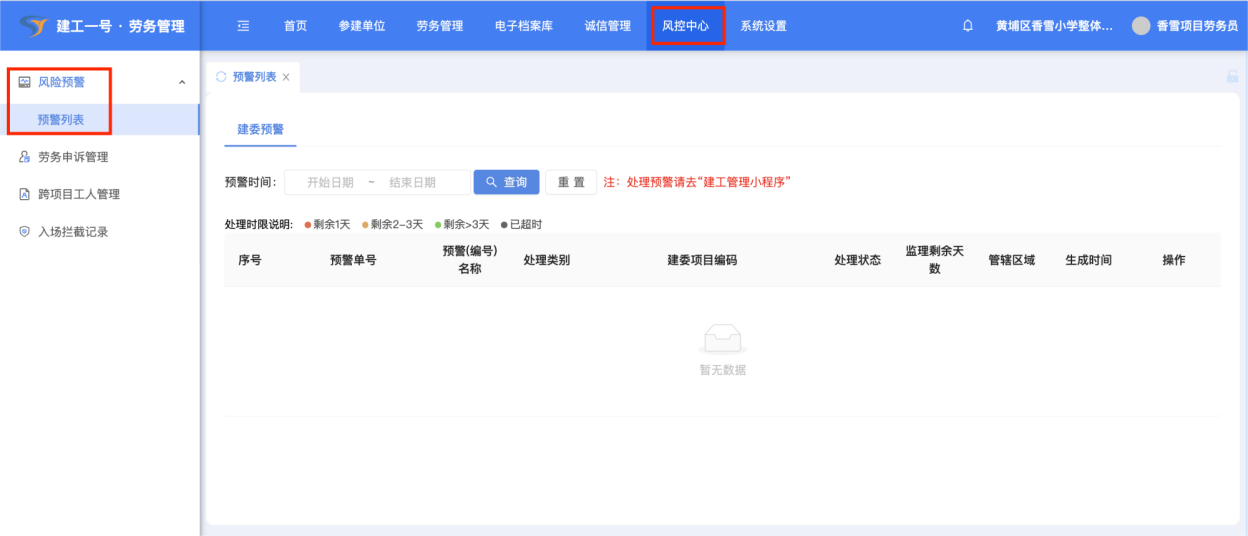
Task: Close the 预警列表 tab
Action: 286,77
